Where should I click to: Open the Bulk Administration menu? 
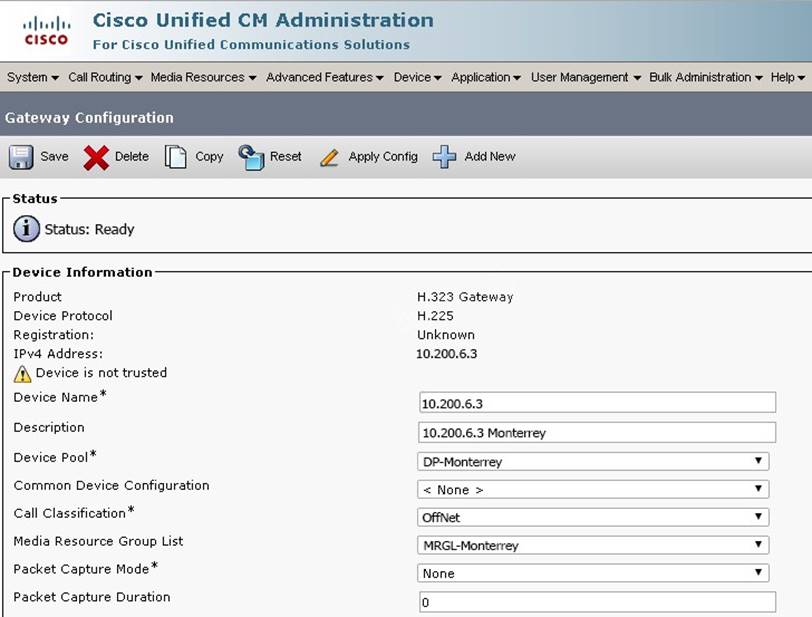click(705, 77)
